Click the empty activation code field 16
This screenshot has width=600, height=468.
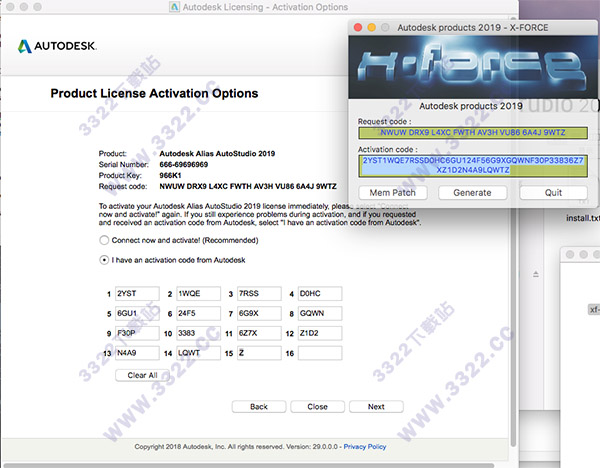point(320,353)
